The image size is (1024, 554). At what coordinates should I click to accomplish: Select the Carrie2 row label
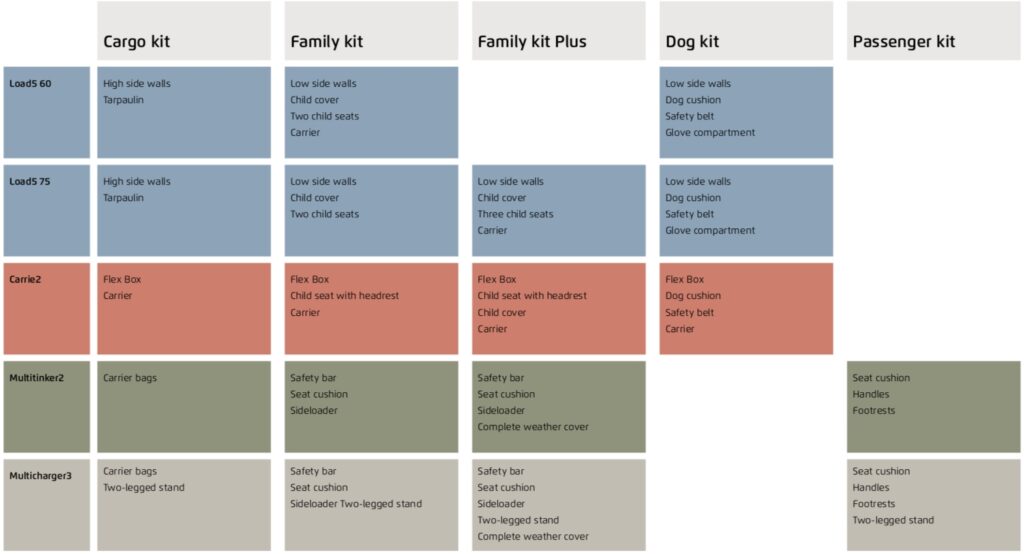[x=46, y=308]
